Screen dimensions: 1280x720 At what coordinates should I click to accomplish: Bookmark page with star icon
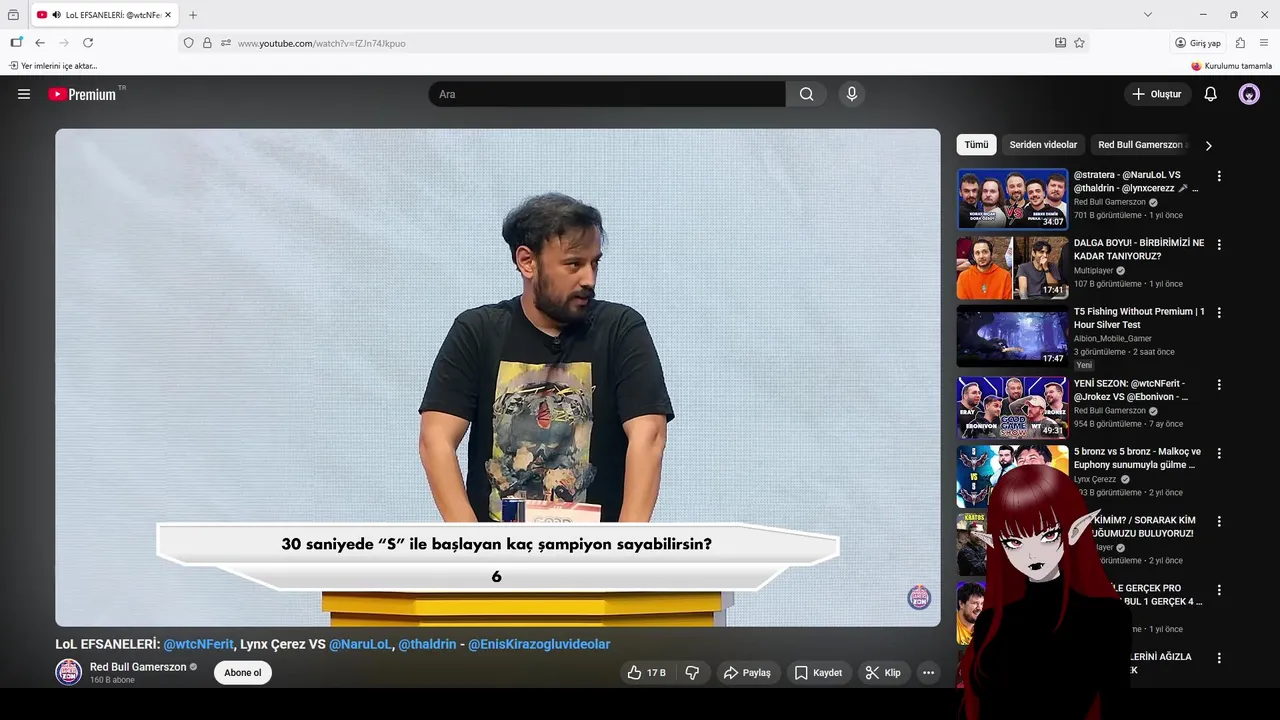click(x=1079, y=43)
